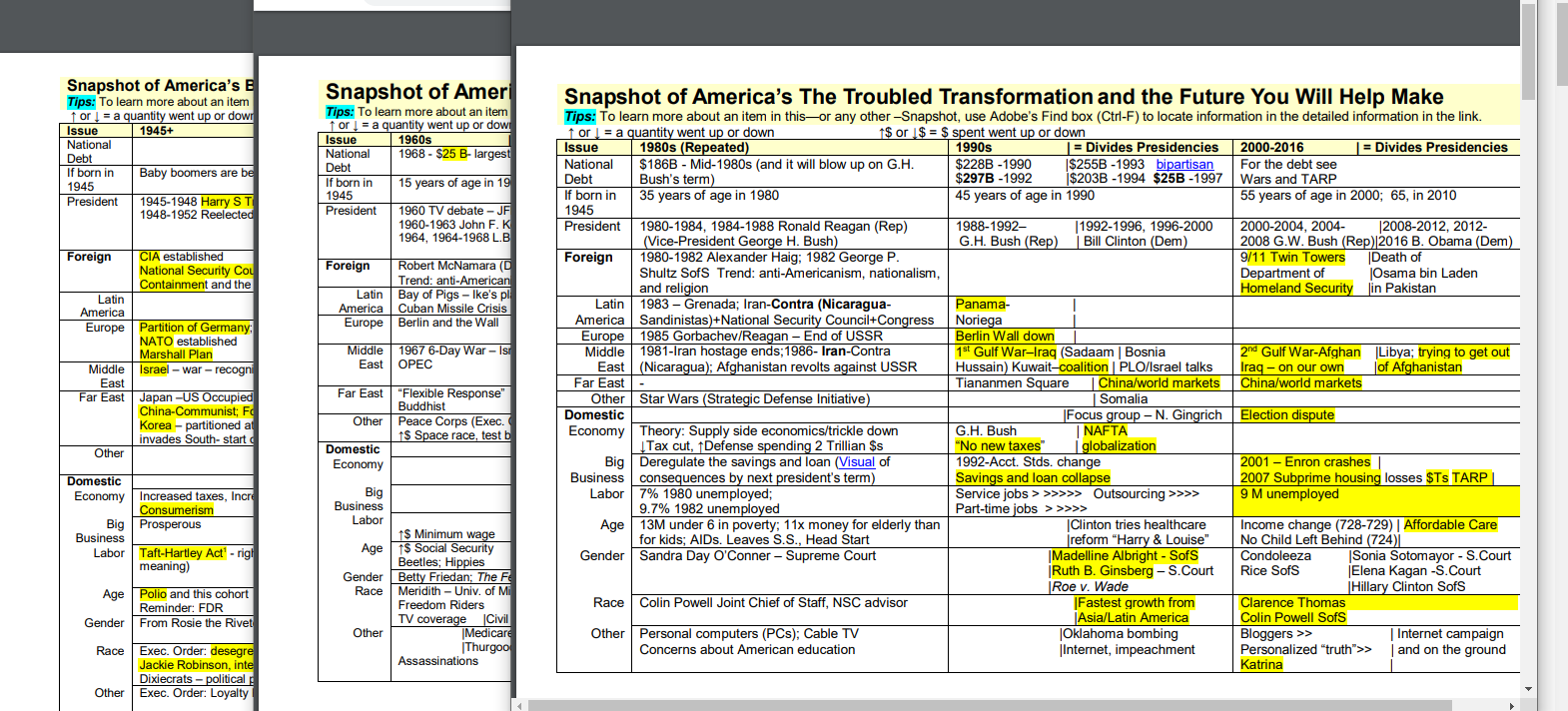Click the '2000-2016' column header
The image size is (1568, 711).
(1271, 147)
